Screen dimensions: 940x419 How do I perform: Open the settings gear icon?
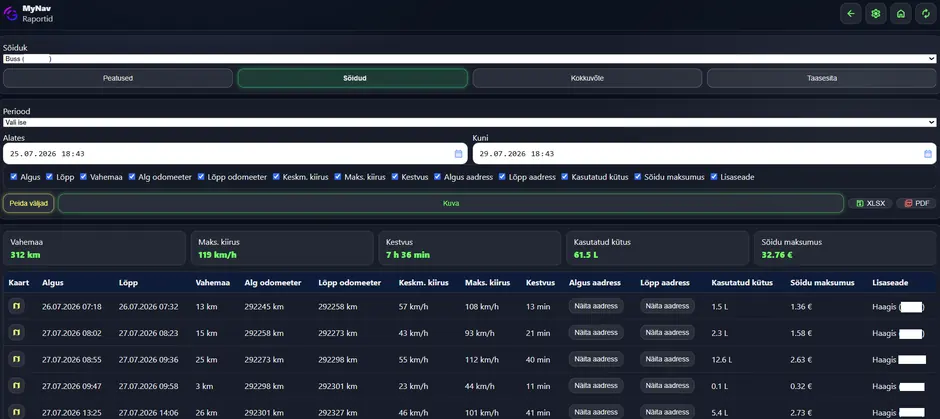tap(876, 13)
